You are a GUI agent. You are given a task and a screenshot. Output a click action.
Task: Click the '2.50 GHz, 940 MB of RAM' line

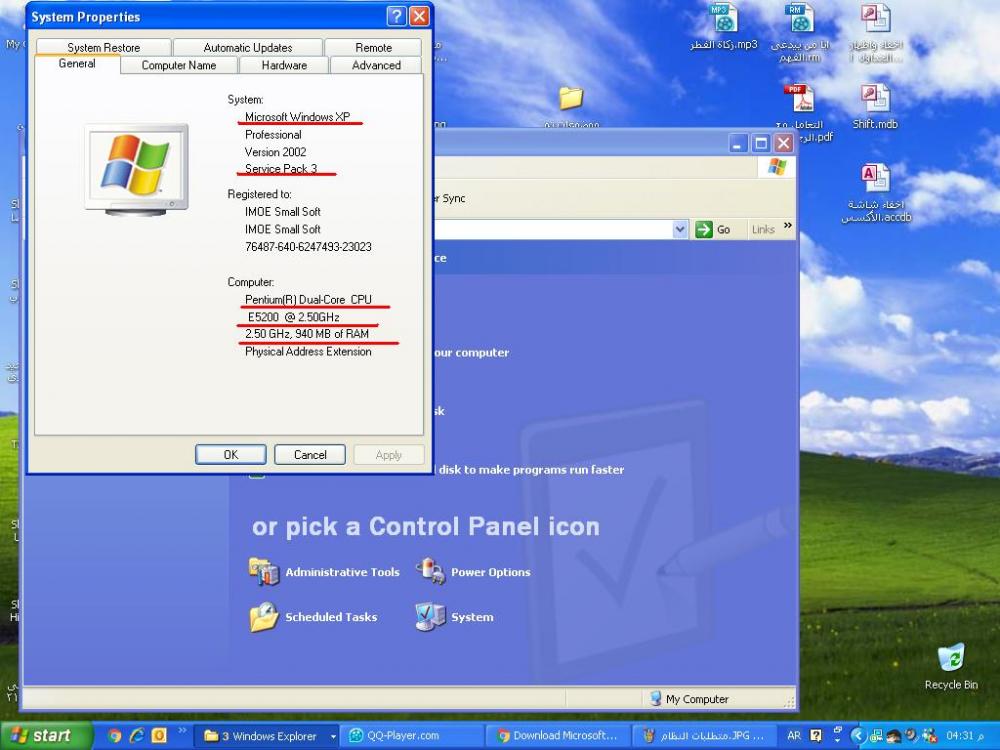pyautogui.click(x=307, y=334)
